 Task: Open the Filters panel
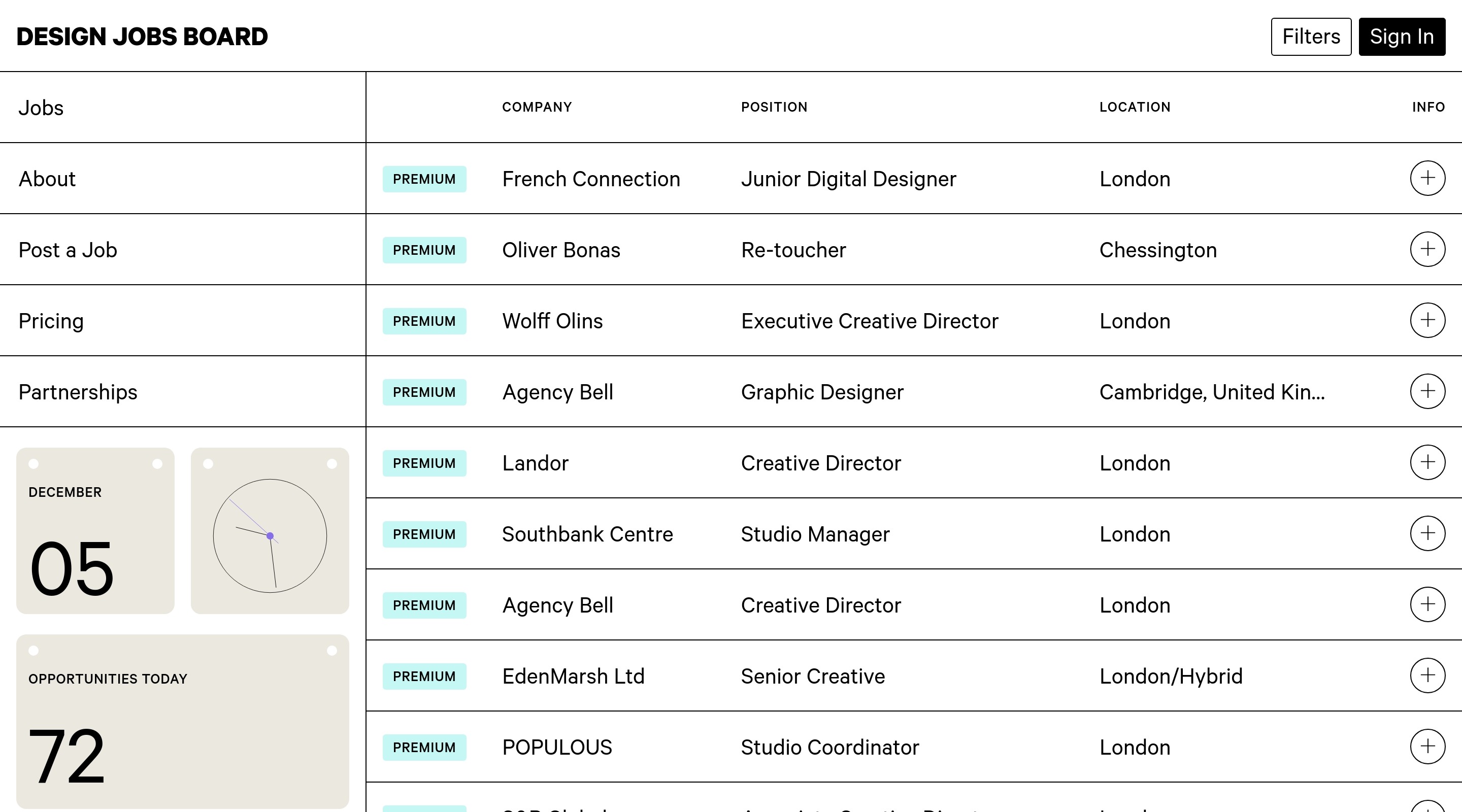pos(1311,37)
